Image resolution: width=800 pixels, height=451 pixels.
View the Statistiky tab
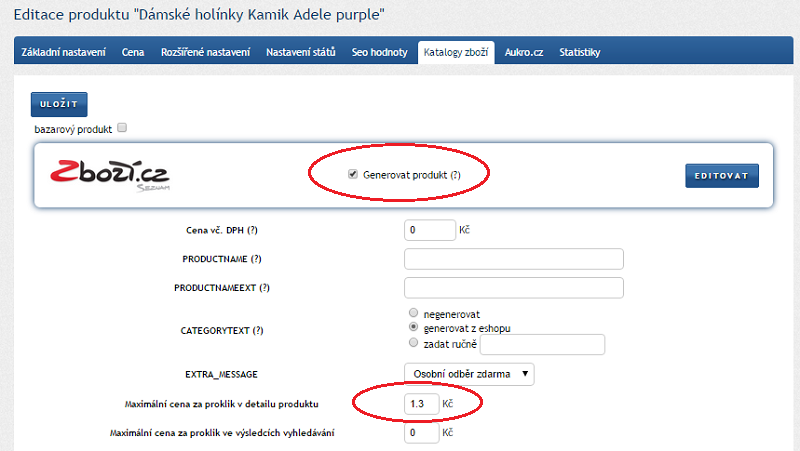click(580, 52)
